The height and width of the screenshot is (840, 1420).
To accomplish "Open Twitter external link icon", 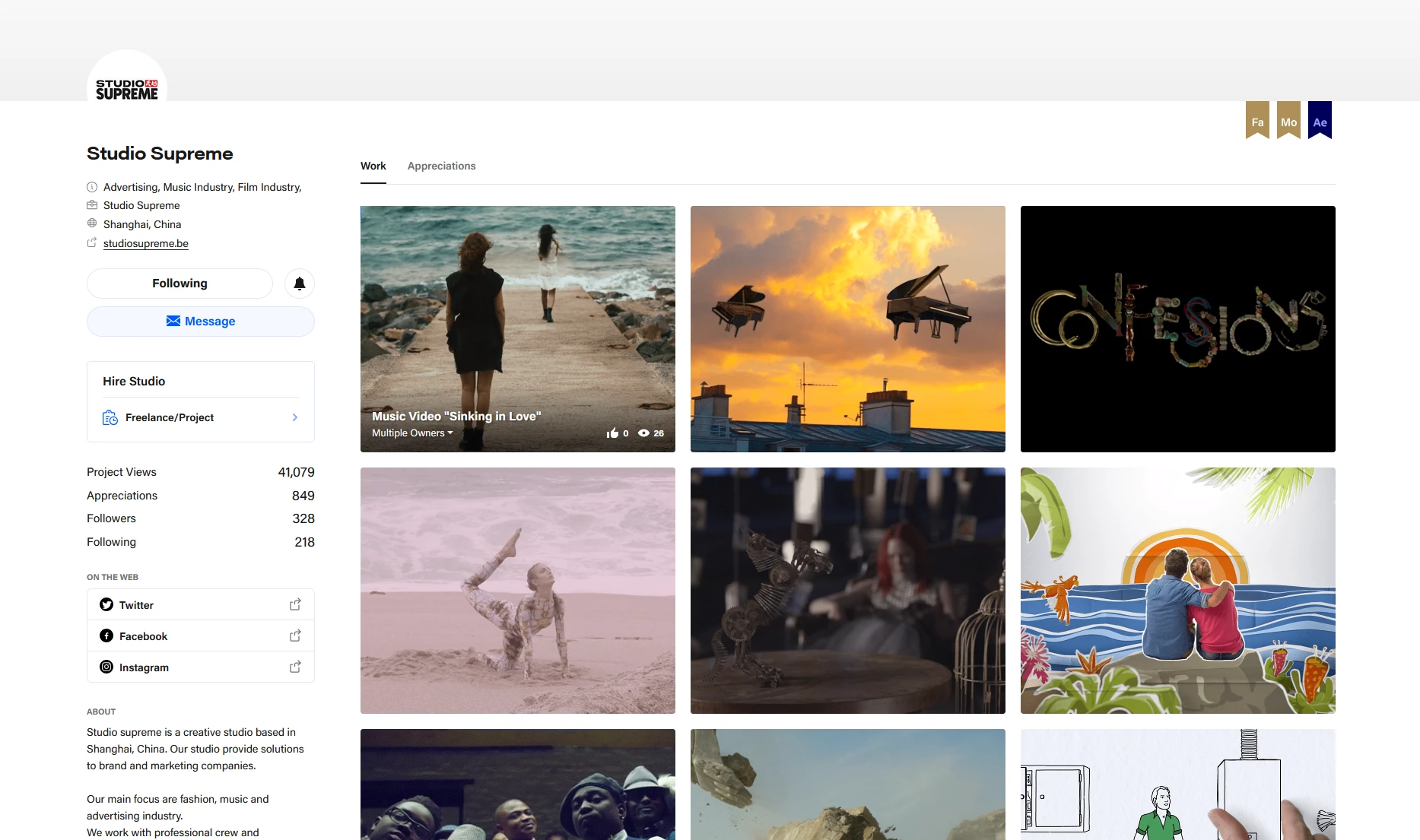I will [x=295, y=604].
